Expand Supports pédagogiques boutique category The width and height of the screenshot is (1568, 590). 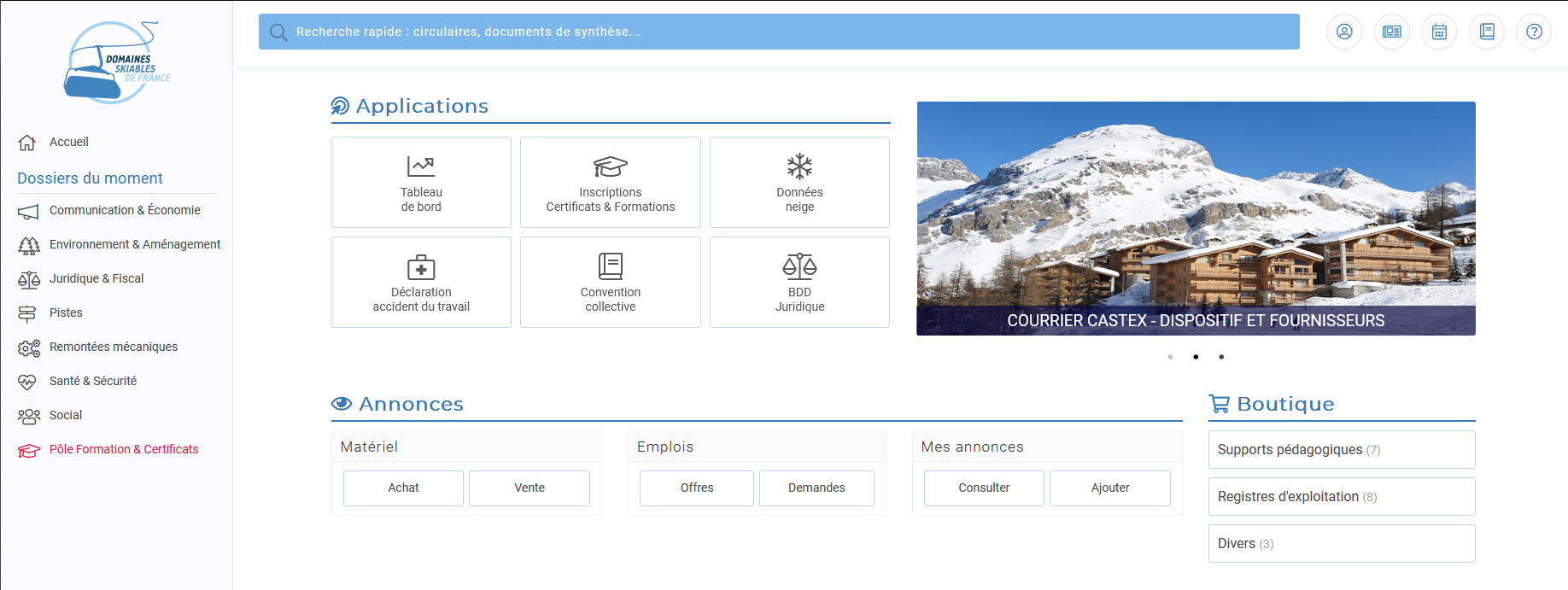point(1341,449)
